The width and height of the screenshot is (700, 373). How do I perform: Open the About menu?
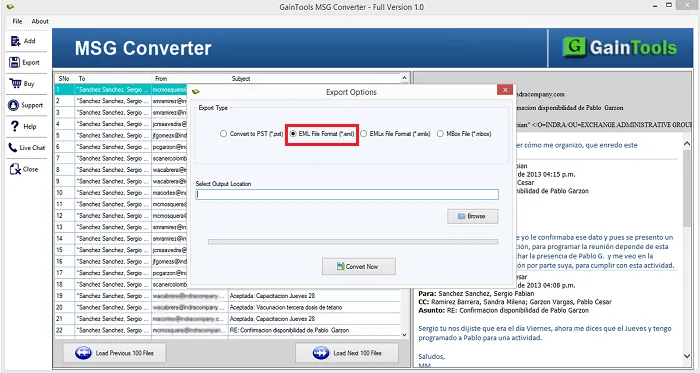pyautogui.click(x=40, y=21)
